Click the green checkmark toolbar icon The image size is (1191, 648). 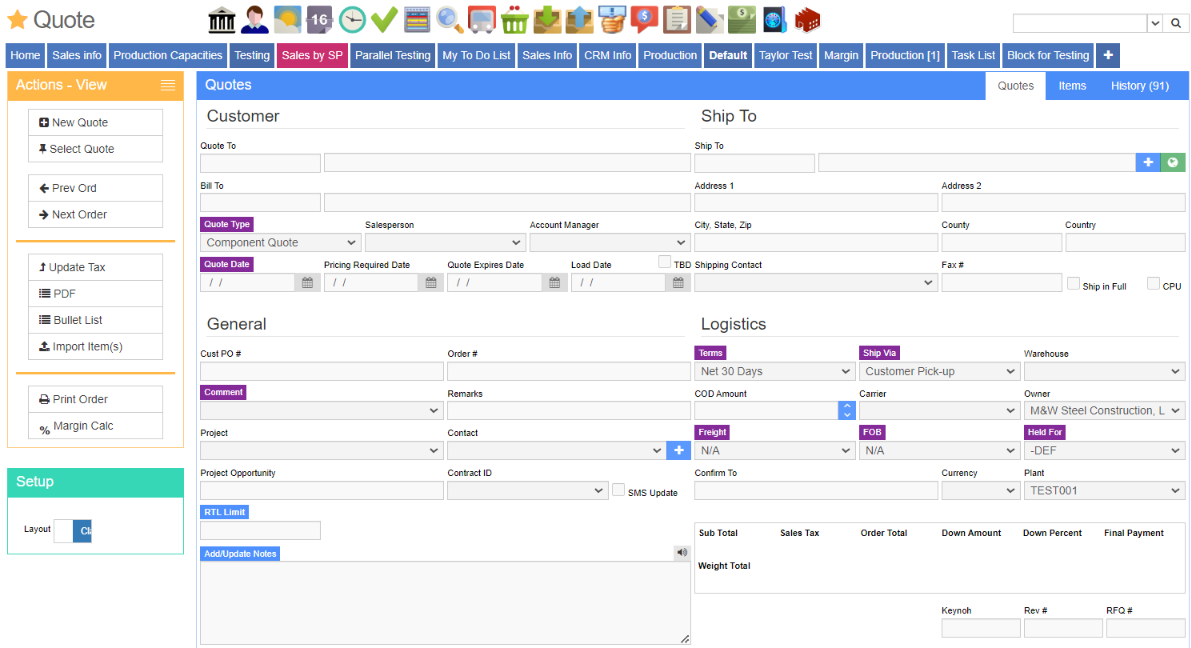(x=384, y=19)
